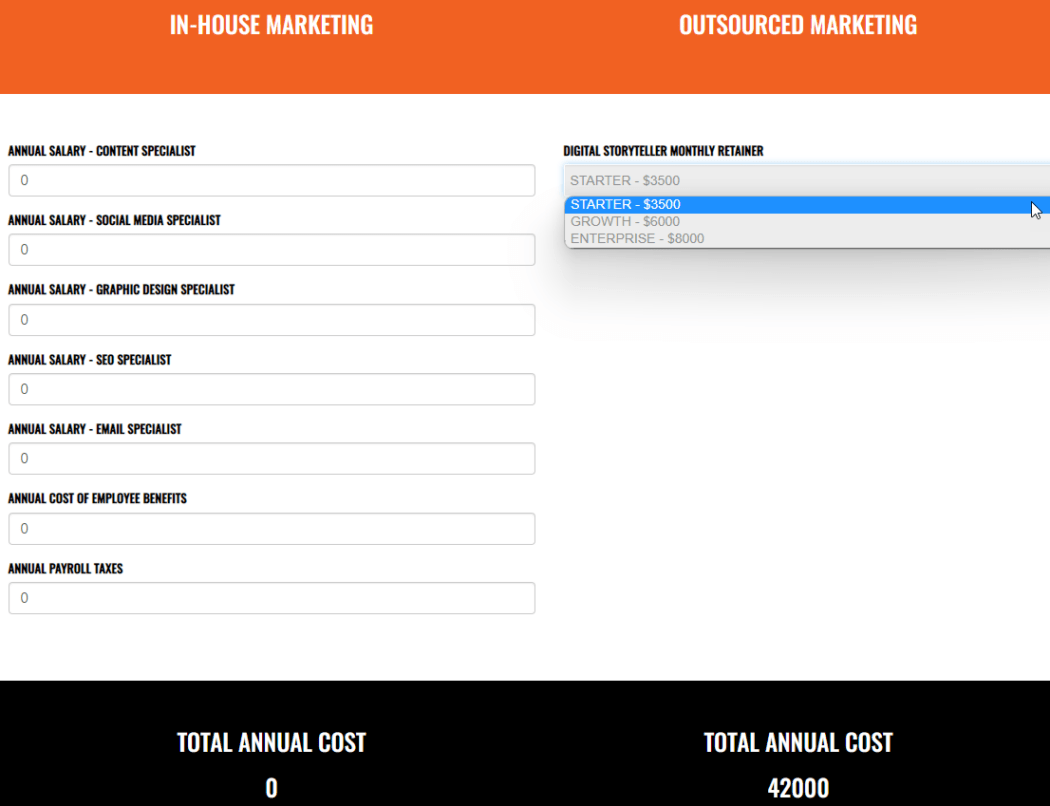1050x806 pixels.
Task: Choose the STARTER - $3500 option
Action: click(x=807, y=205)
